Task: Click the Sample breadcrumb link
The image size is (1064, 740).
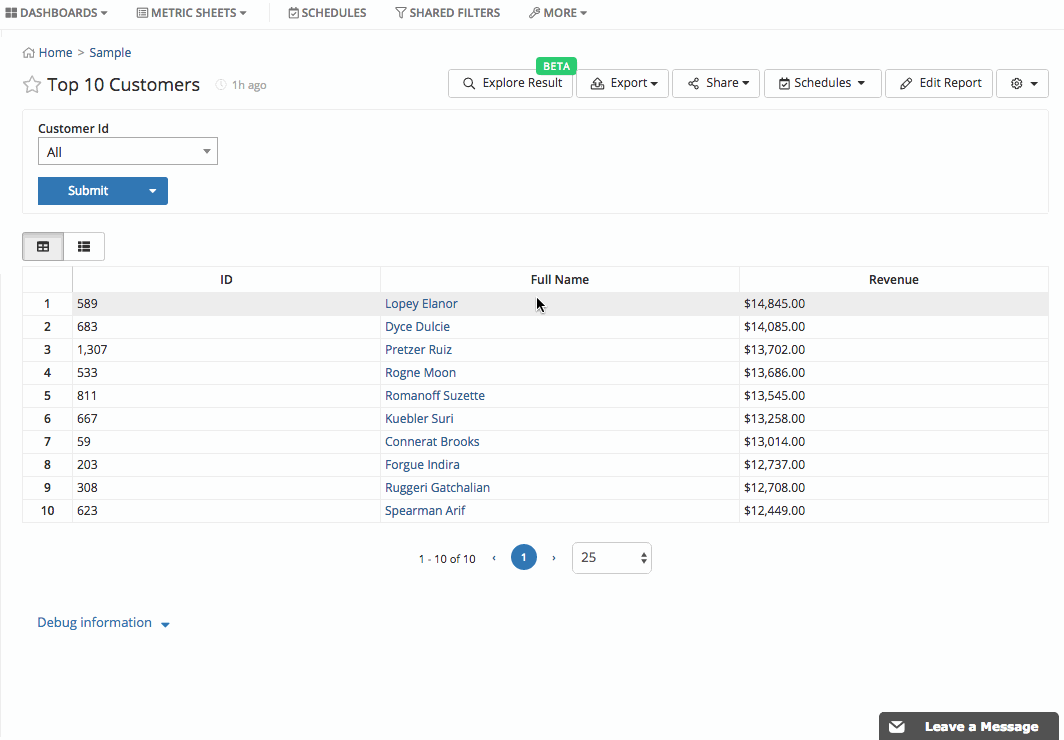Action: [110, 53]
